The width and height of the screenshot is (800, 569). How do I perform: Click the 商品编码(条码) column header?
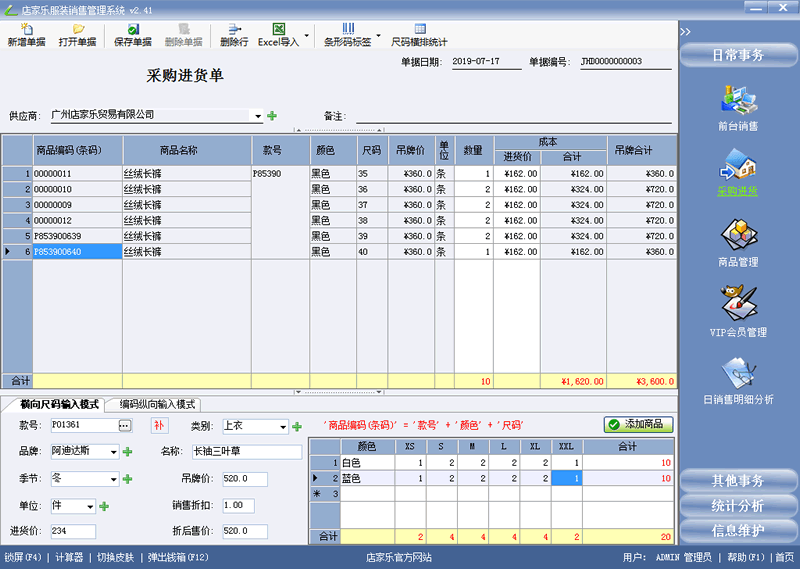click(78, 150)
